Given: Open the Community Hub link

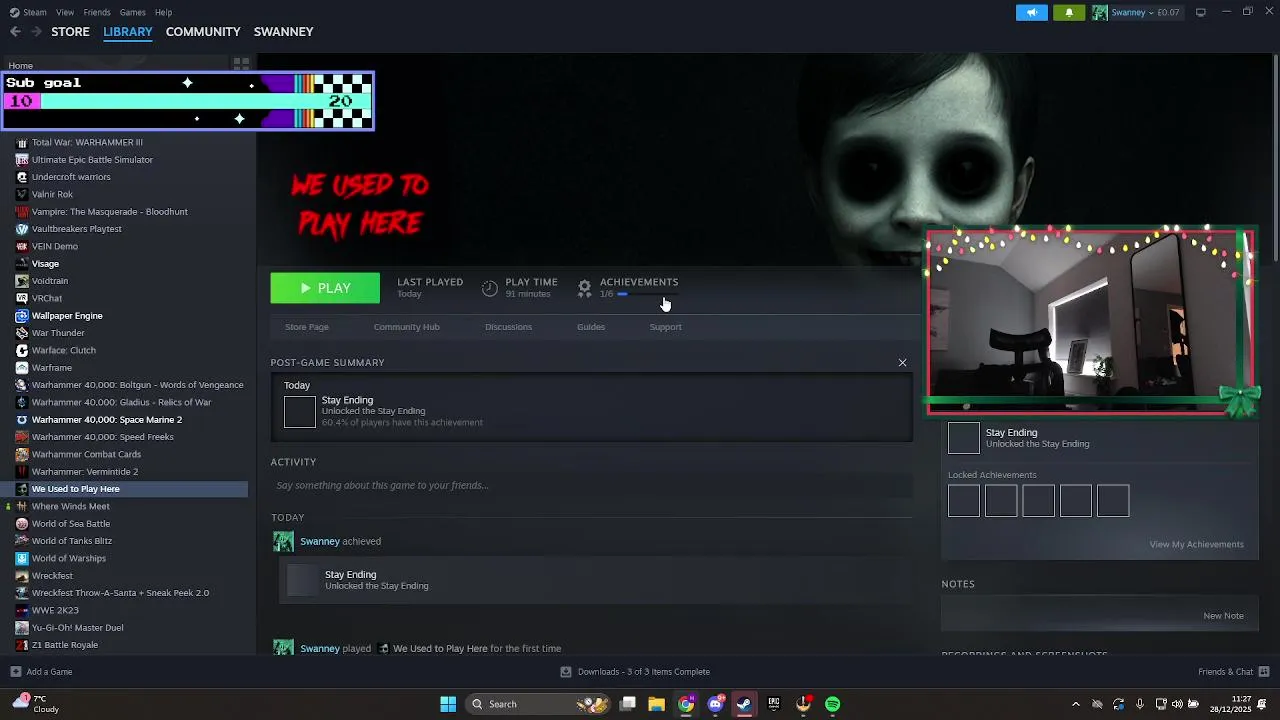Looking at the screenshot, I should click(x=406, y=327).
